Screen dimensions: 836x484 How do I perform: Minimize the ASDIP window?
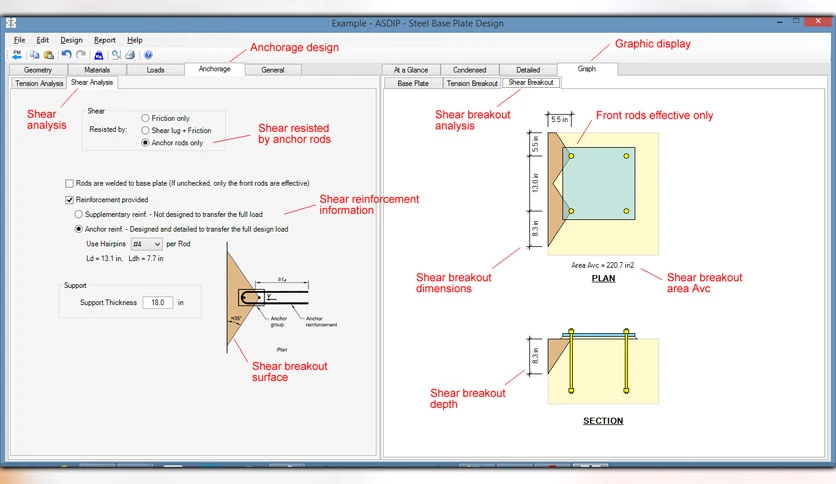(780, 22)
